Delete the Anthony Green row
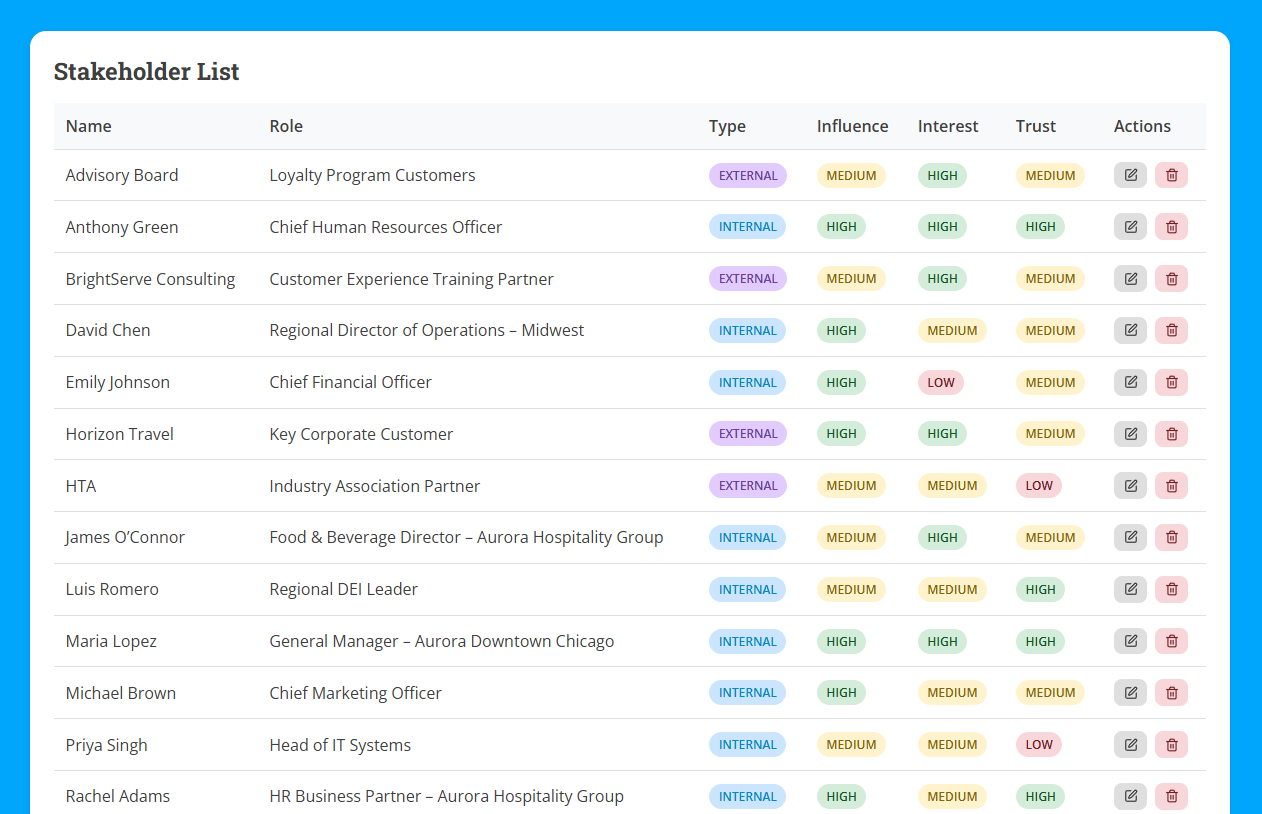1262x814 pixels. click(x=1171, y=227)
